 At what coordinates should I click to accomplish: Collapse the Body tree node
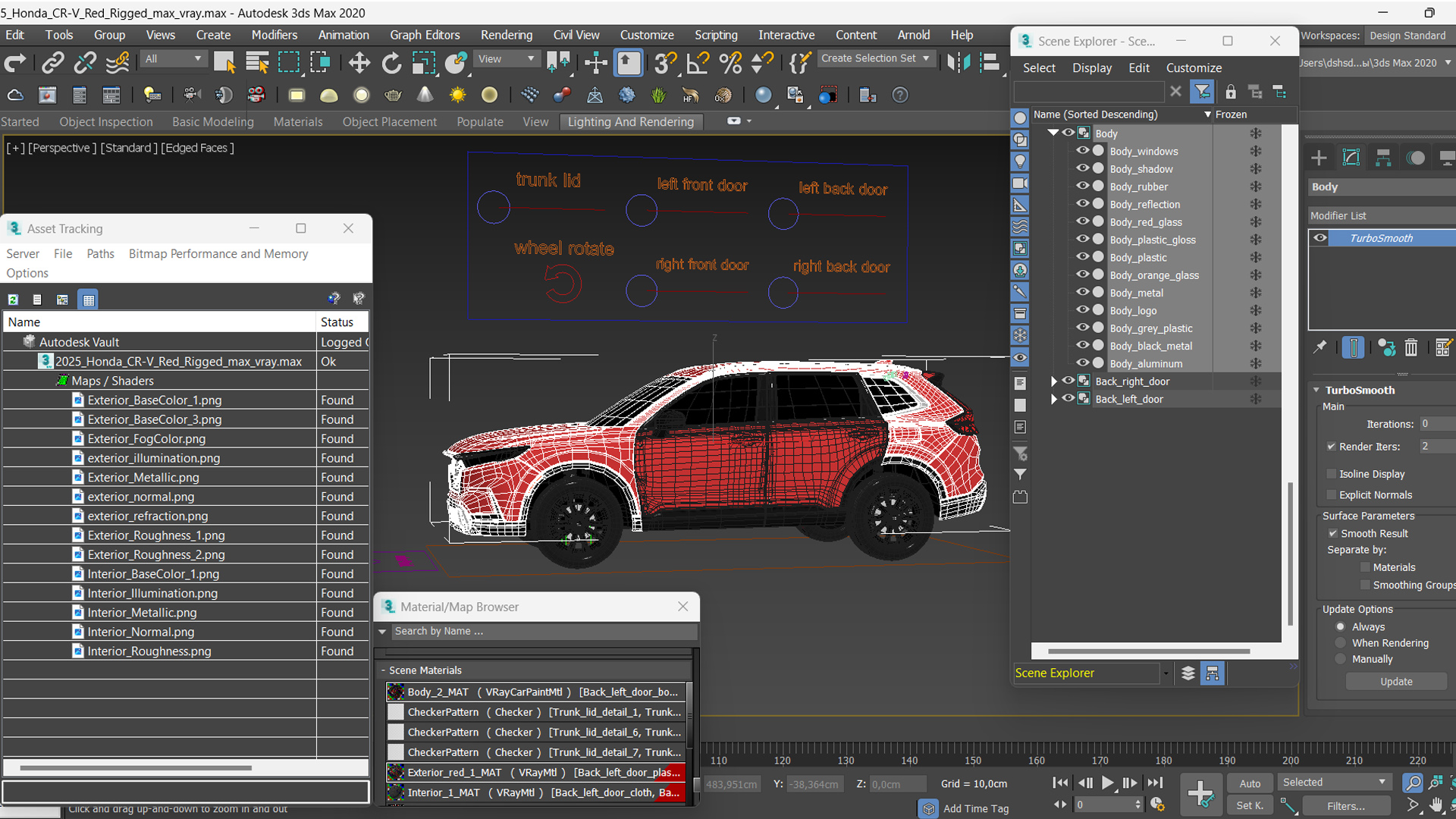pyautogui.click(x=1053, y=133)
